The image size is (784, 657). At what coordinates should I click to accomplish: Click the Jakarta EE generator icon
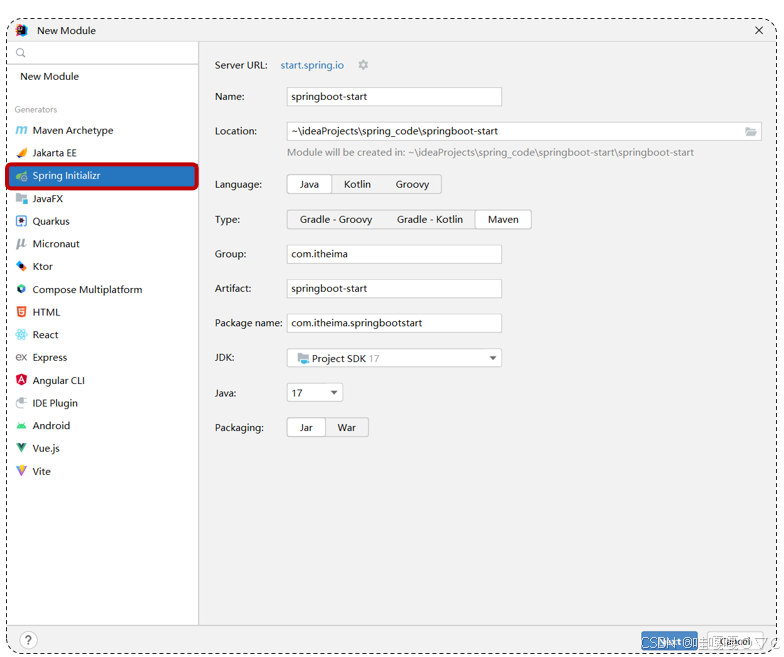[x=21, y=152]
